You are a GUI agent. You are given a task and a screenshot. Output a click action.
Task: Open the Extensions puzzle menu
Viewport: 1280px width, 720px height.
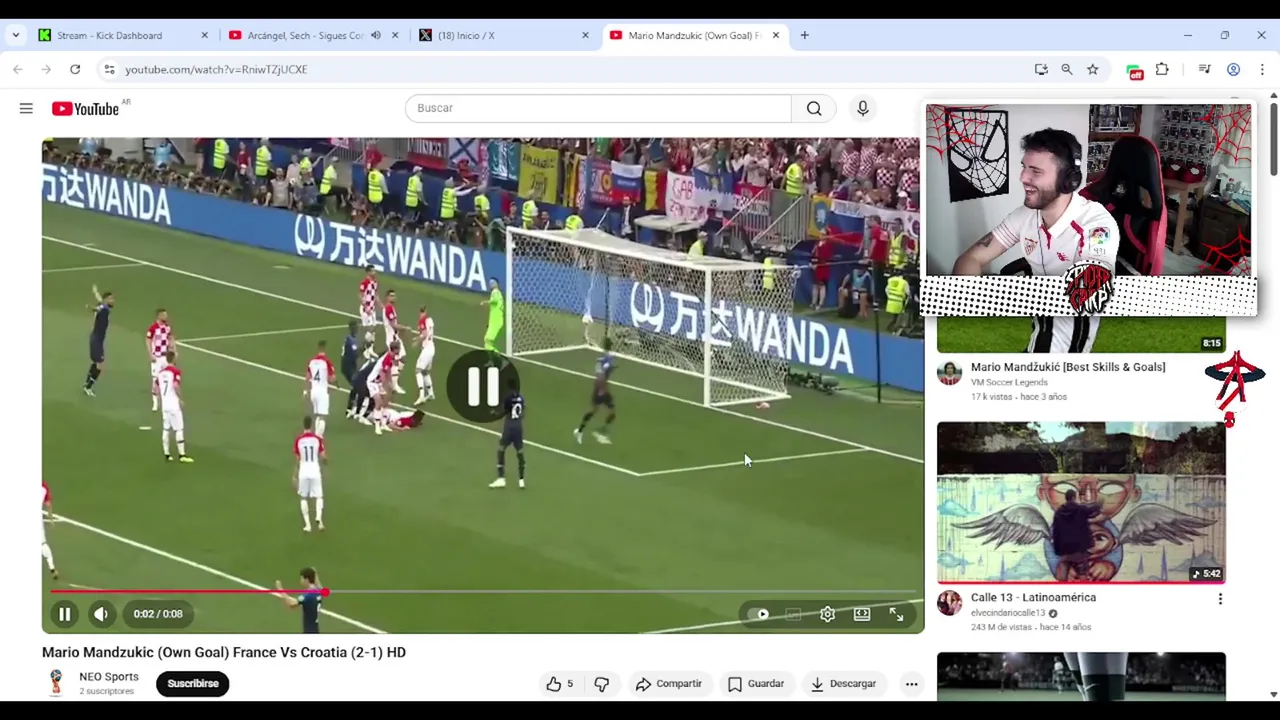[1162, 69]
